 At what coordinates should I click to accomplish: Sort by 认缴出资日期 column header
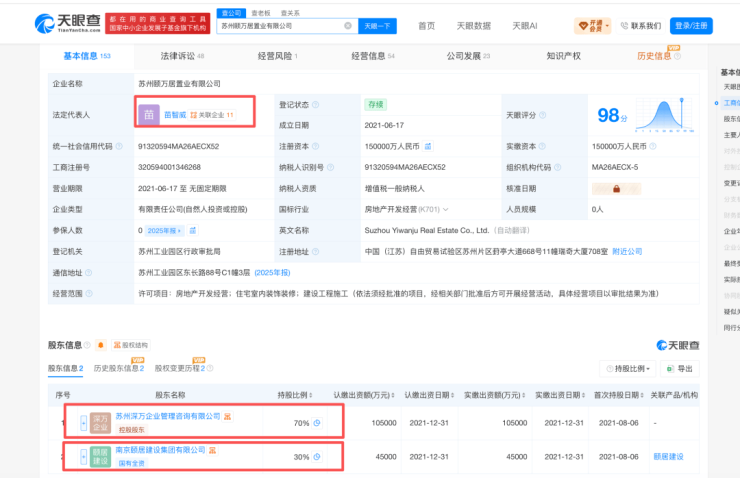[429, 395]
